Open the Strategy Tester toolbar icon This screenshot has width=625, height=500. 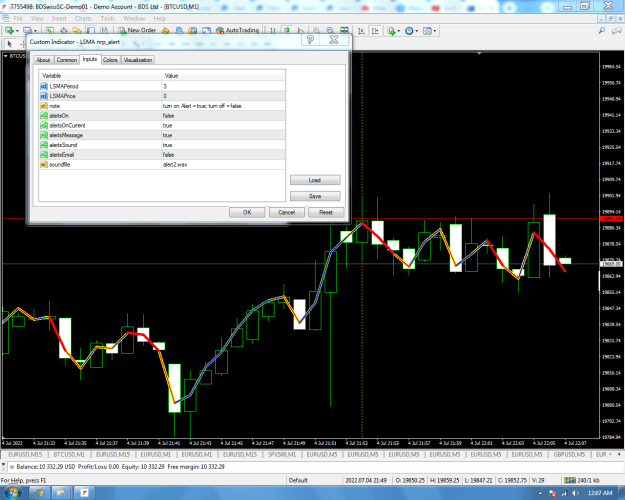tap(104, 30)
